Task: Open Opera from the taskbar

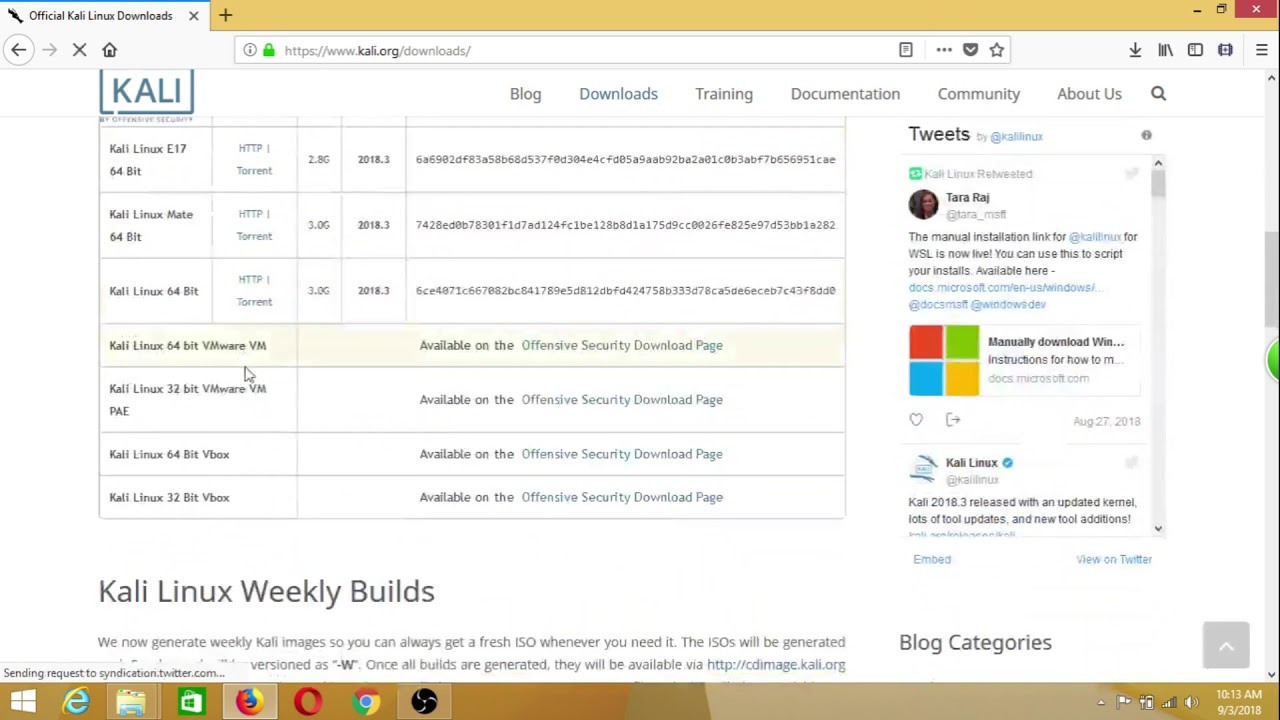Action: [308, 702]
